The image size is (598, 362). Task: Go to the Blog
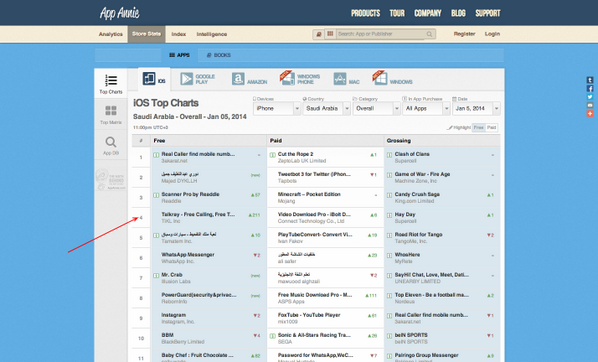[x=458, y=13]
